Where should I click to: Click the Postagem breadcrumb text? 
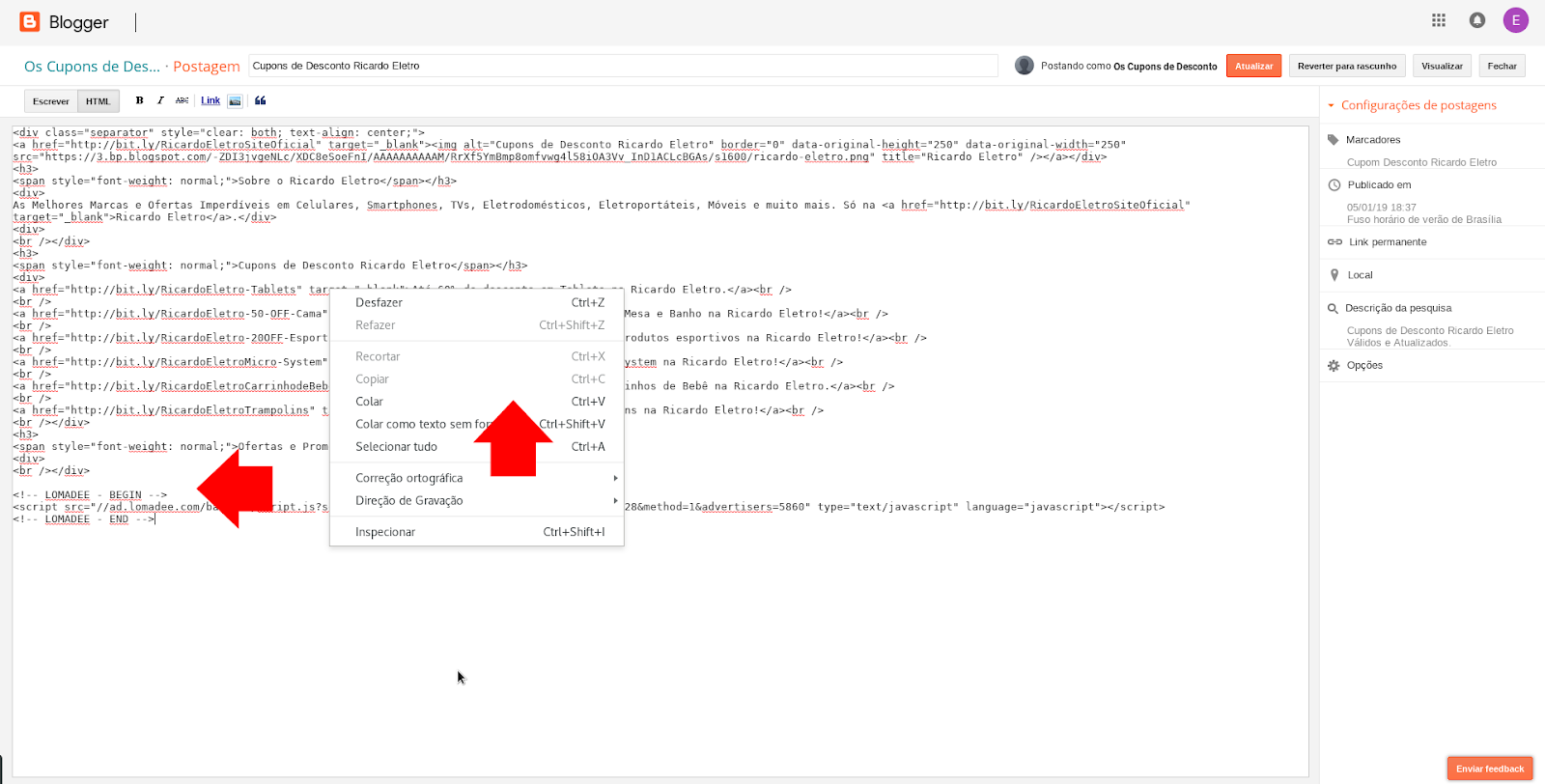207,67
